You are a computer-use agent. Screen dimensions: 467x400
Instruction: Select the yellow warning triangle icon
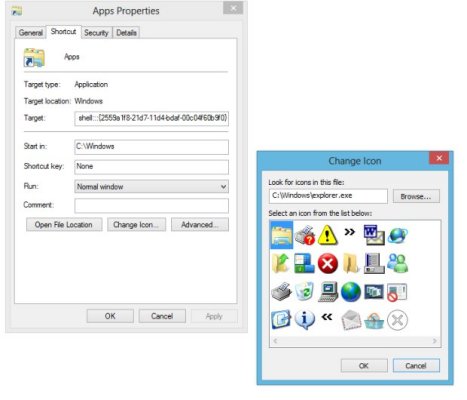327,235
